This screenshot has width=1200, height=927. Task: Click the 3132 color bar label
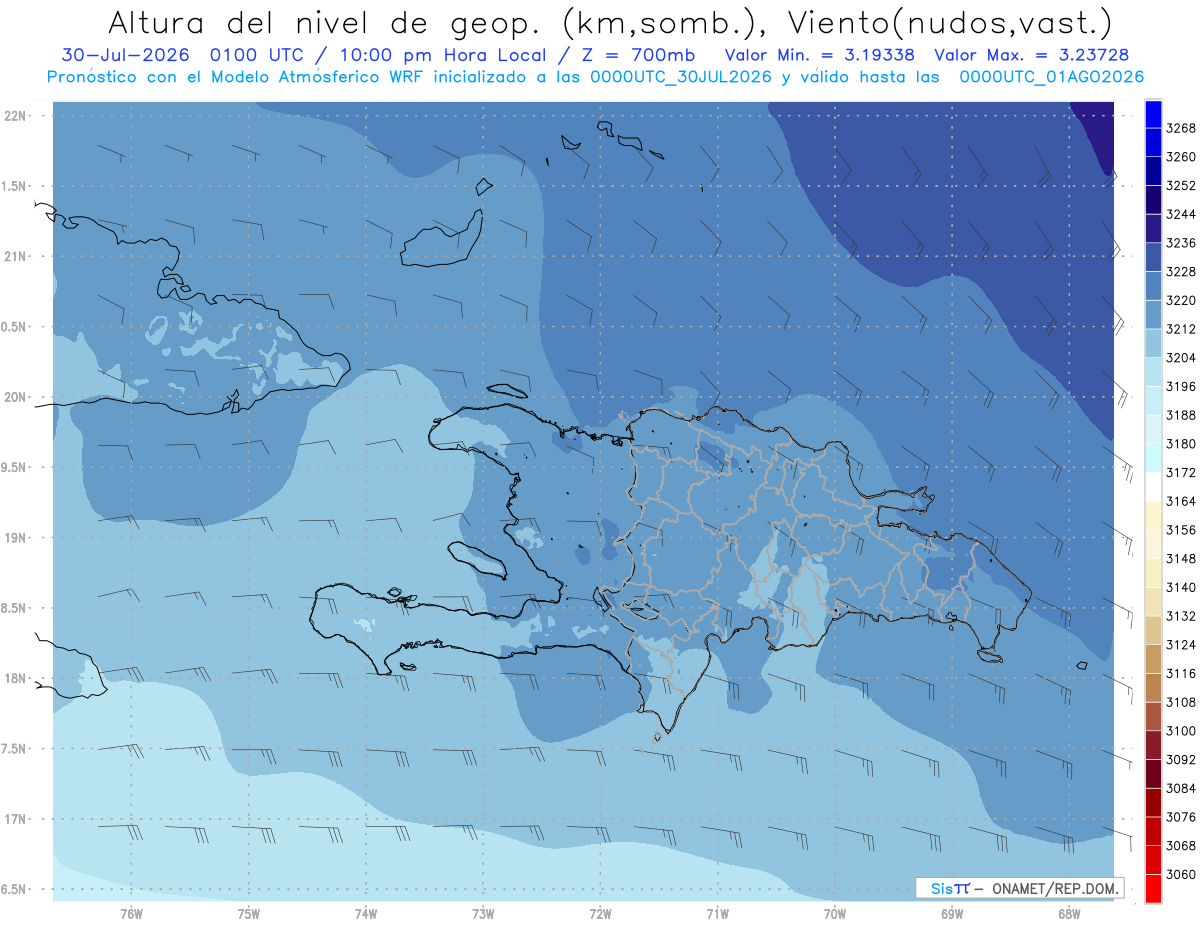(1181, 616)
